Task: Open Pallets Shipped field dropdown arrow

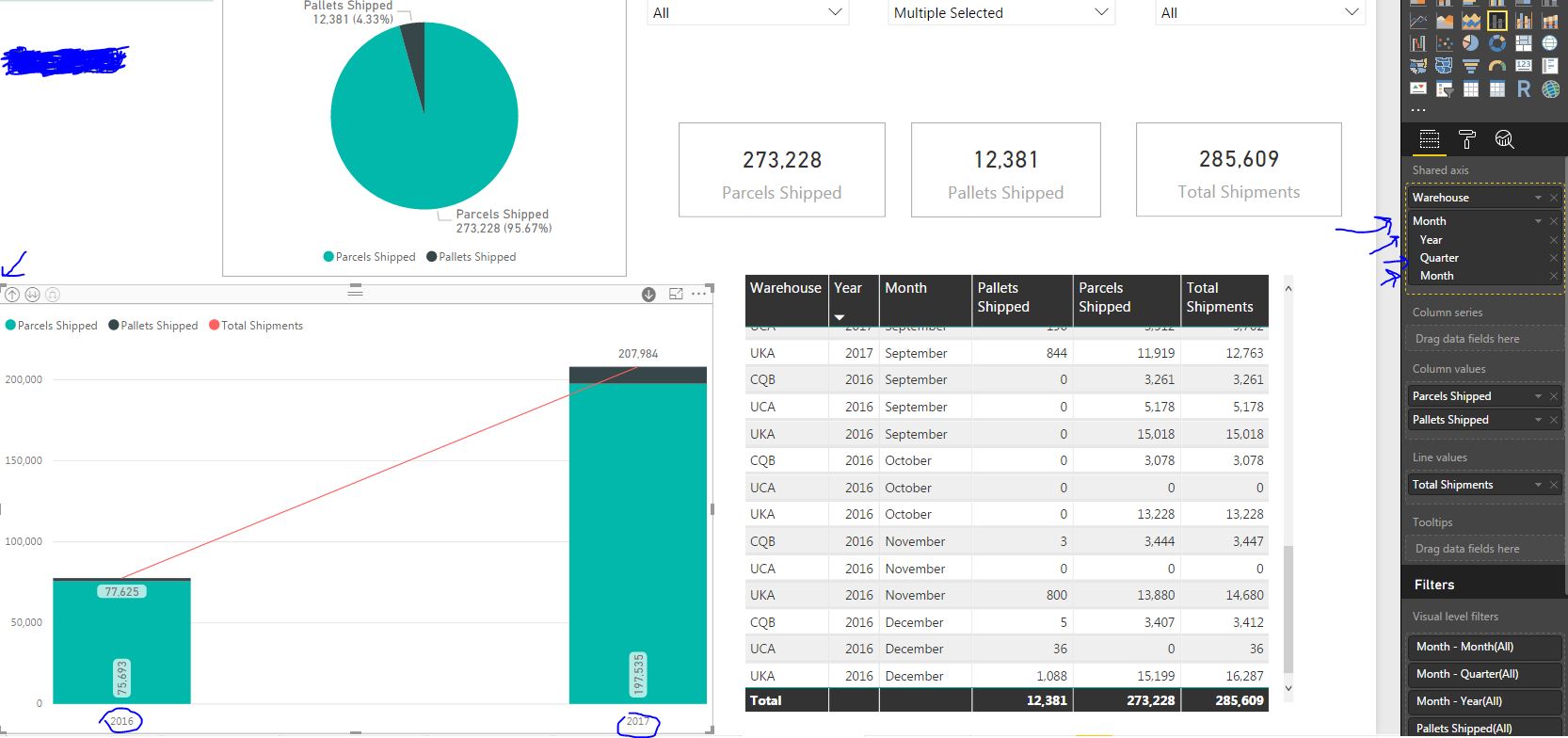Action: 1538,420
